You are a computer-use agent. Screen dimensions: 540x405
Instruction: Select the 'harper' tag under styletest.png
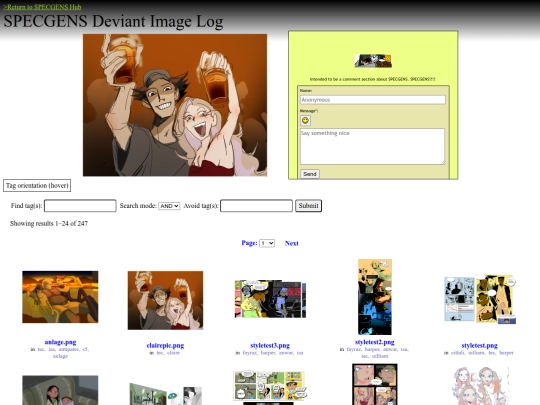click(x=506, y=353)
